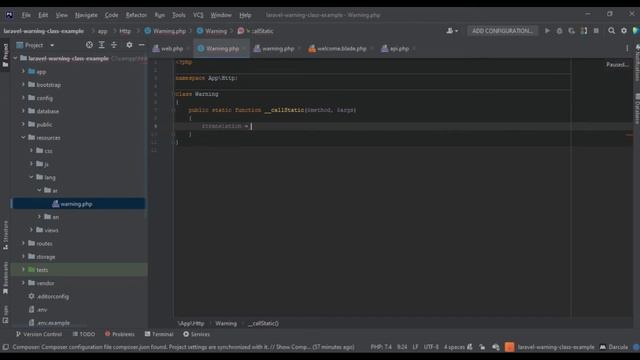Viewport: 640px width, 360px height.
Task: Click Warning in the bottom breadcrumb
Action: click(x=226, y=323)
